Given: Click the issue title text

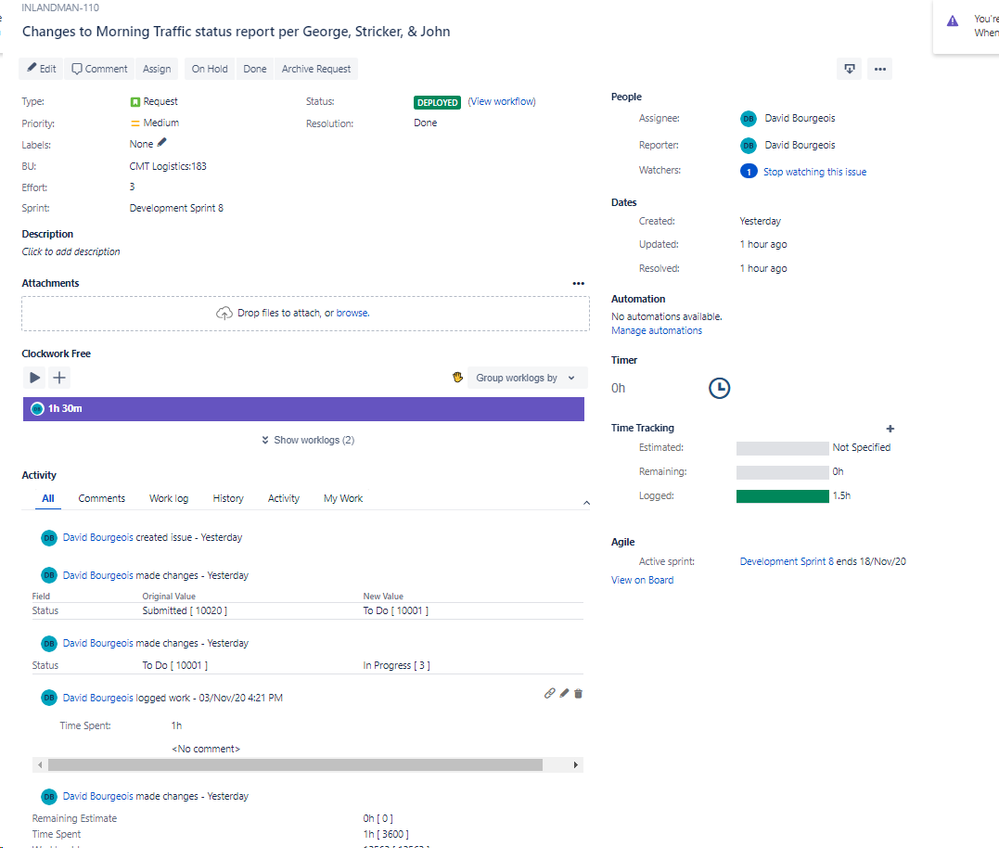Looking at the screenshot, I should tap(236, 31).
